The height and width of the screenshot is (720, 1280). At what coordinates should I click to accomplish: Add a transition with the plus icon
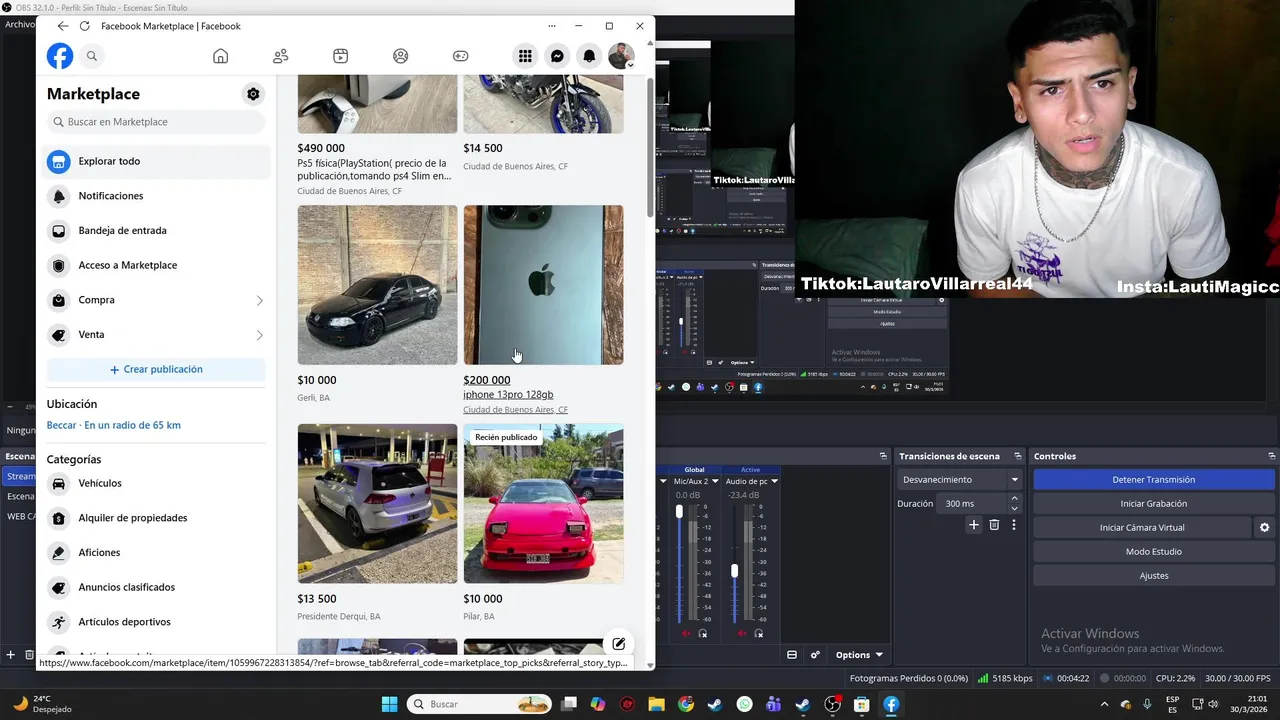(x=974, y=525)
